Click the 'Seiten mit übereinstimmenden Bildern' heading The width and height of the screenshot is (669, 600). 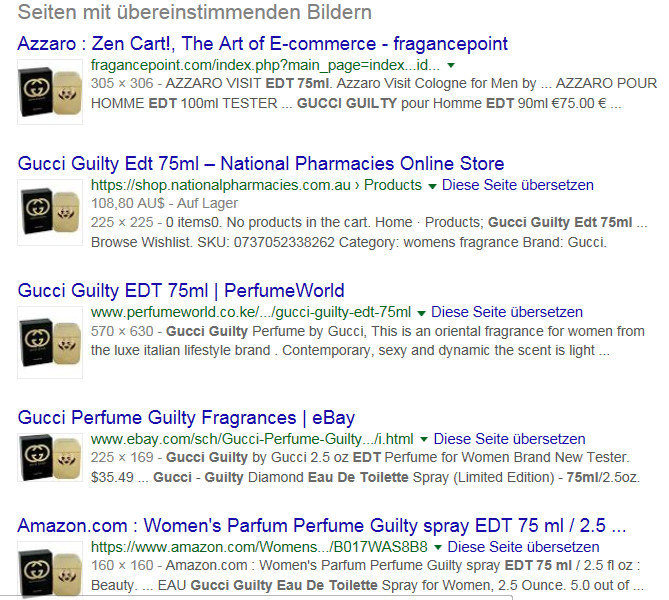pos(195,12)
